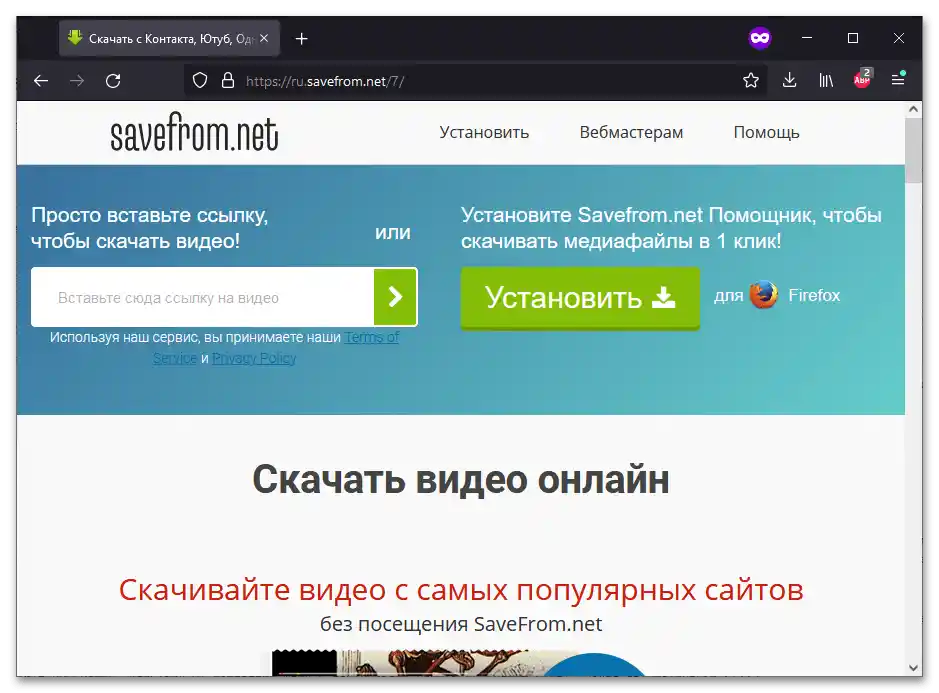939x693 pixels.
Task: Click the page vertical scrollbar thumb
Action: click(913, 151)
